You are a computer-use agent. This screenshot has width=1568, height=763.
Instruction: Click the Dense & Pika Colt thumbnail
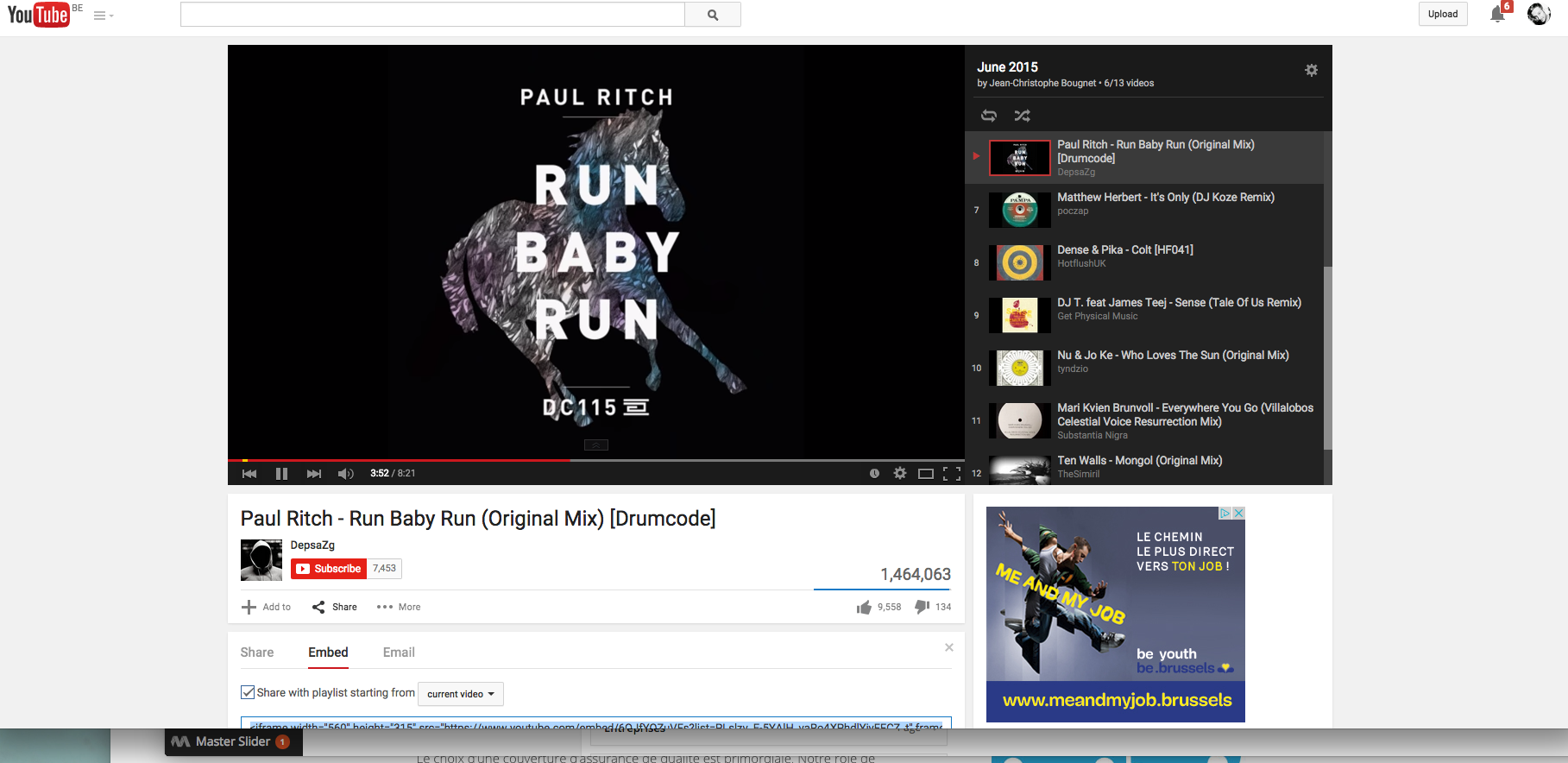pos(1019,262)
